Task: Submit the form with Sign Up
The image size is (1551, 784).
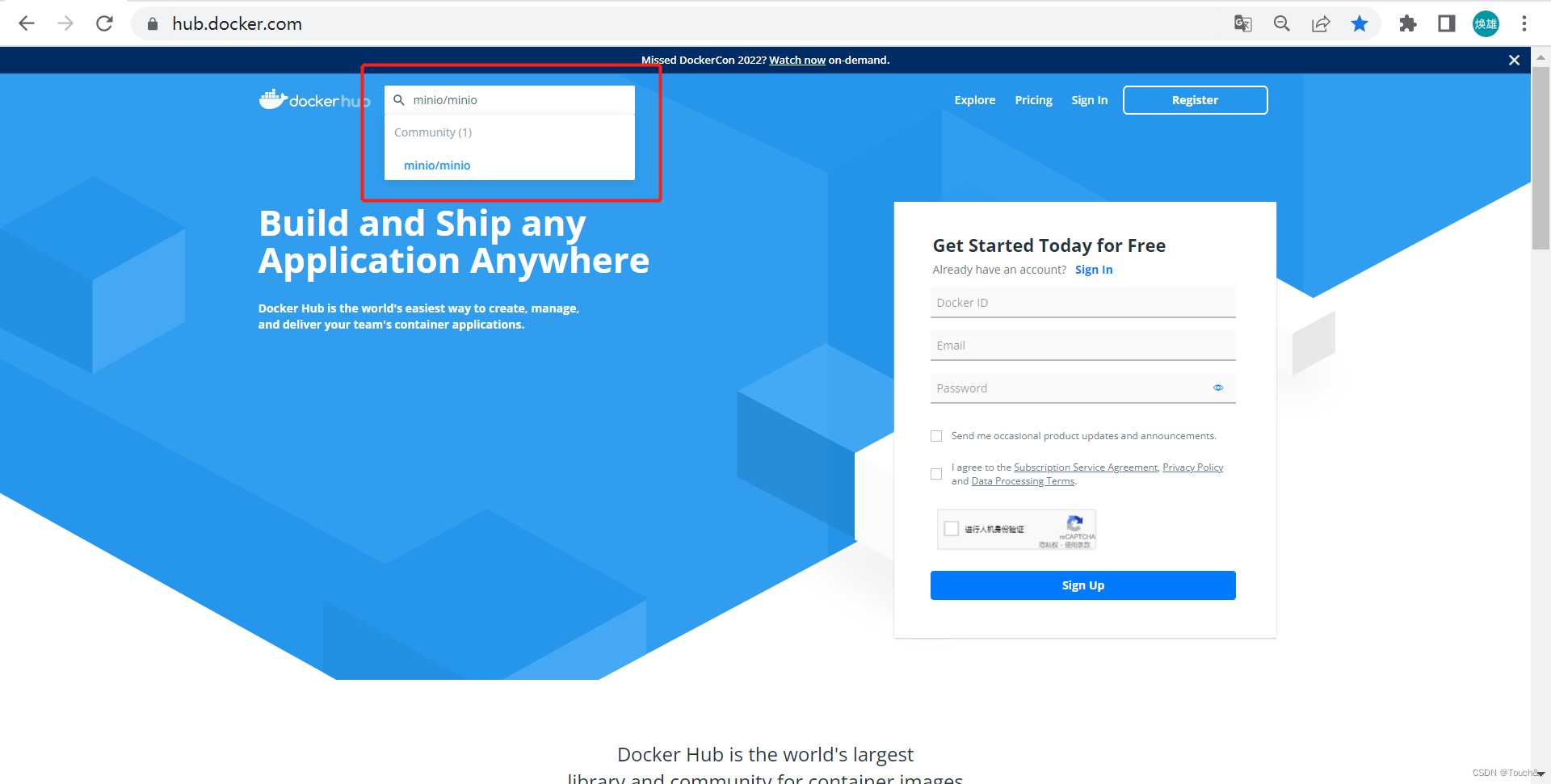Action: point(1082,585)
